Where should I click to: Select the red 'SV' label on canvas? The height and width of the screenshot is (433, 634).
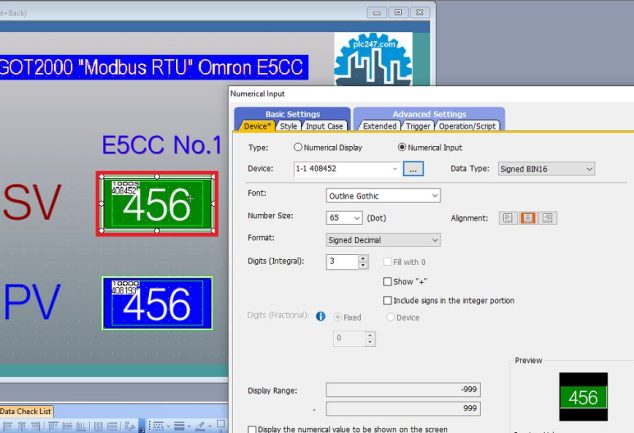point(32,203)
